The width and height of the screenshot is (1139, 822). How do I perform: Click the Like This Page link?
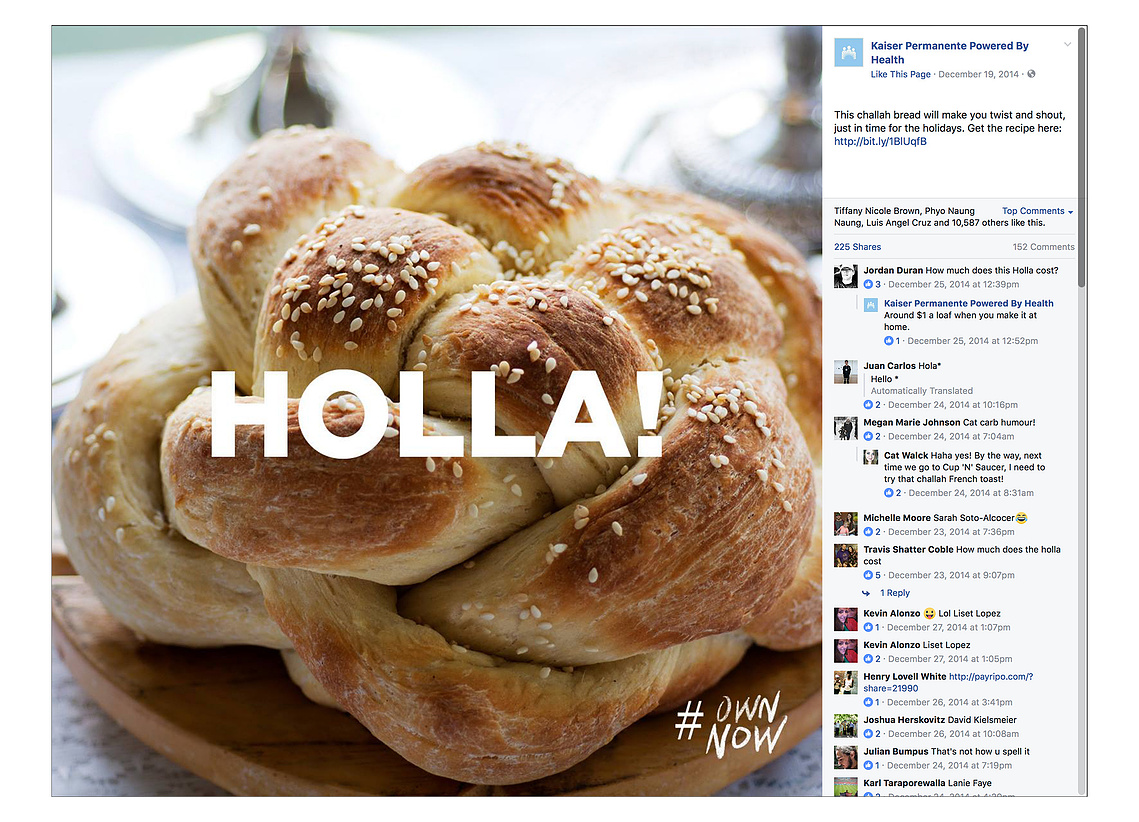click(x=900, y=74)
